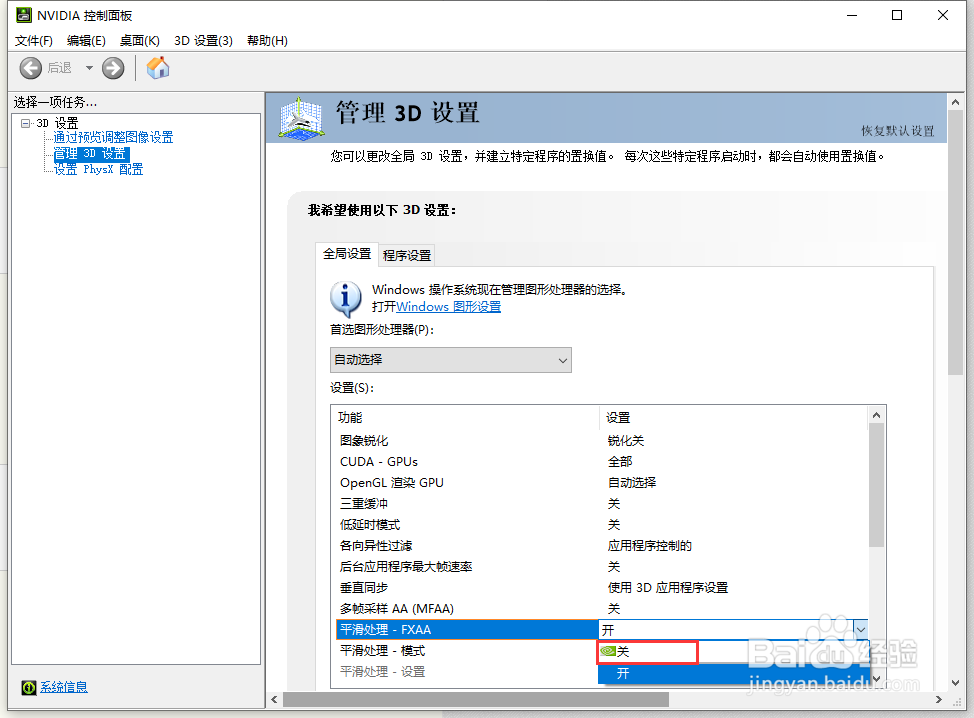Screen dimensions: 974x718
Task: Select 设置 PhysX 配置 in the tree
Action: click(x=98, y=169)
